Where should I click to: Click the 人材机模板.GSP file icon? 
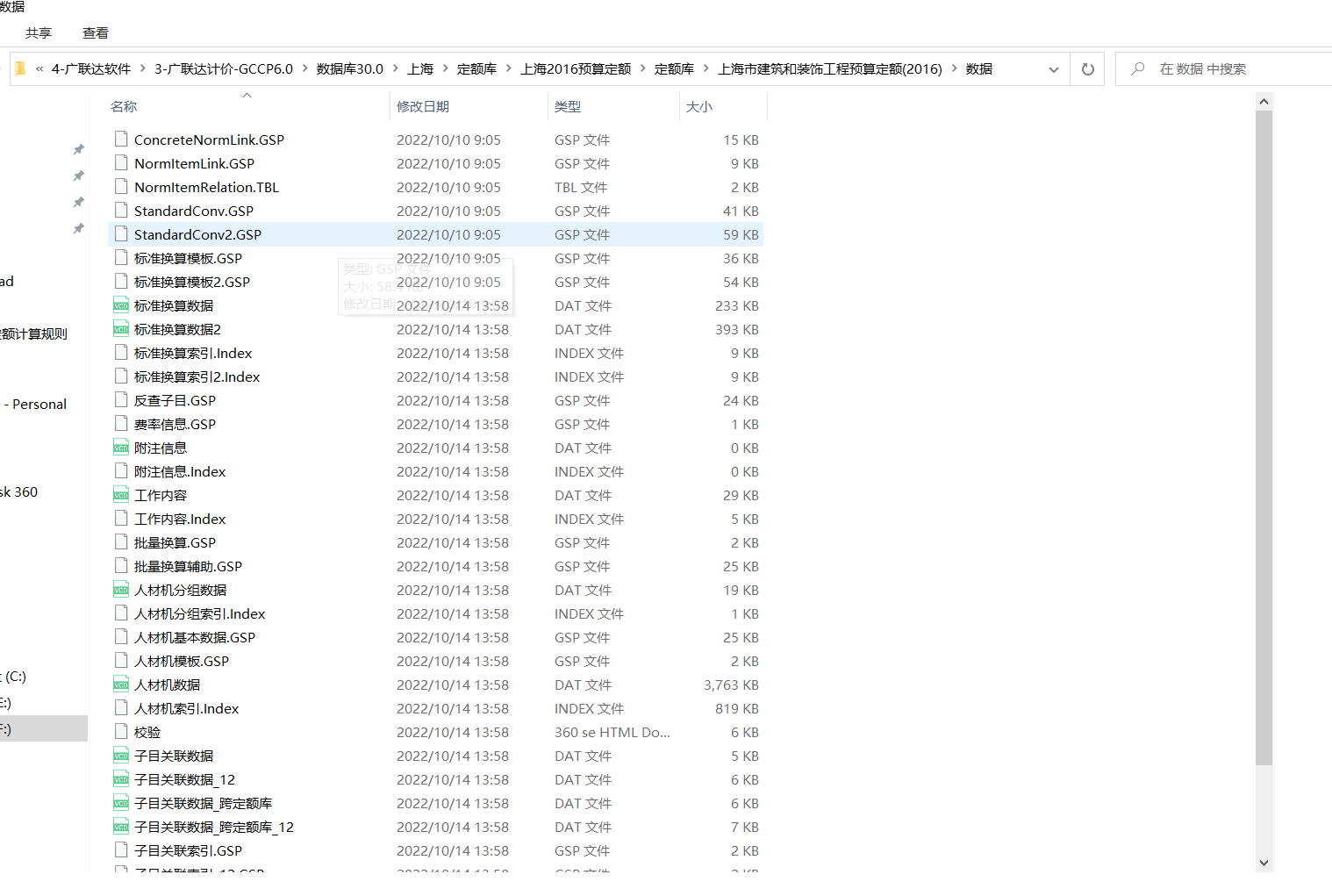tap(121, 660)
